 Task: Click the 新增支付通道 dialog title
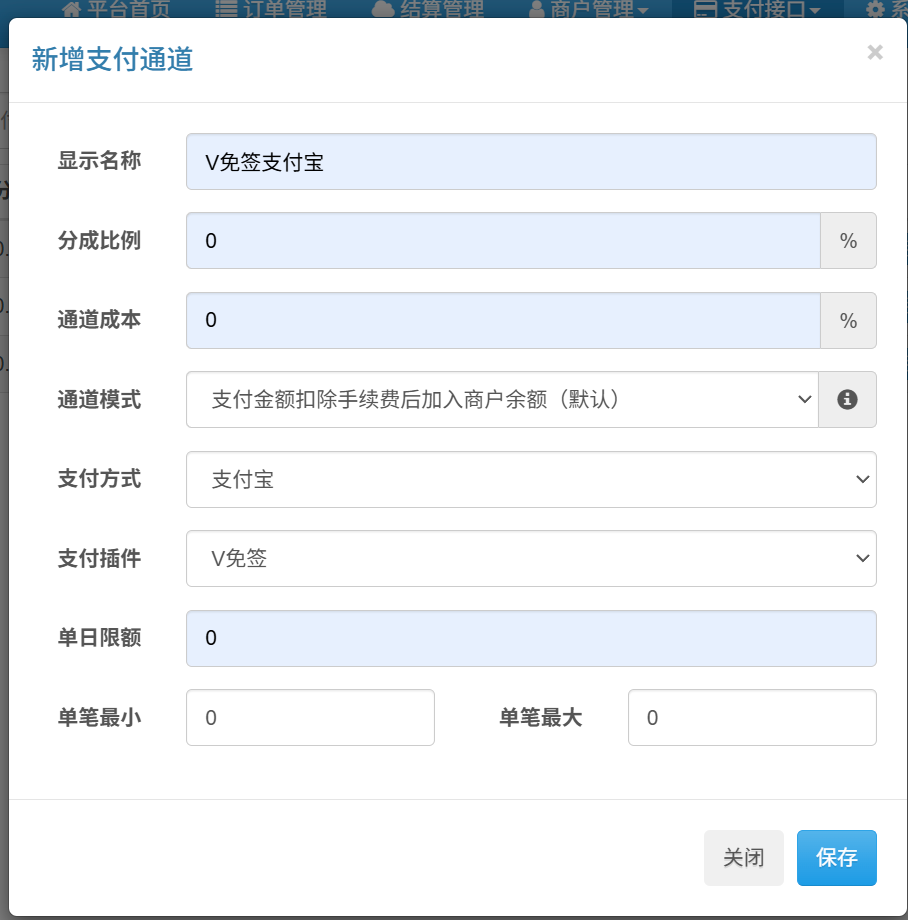point(112,59)
